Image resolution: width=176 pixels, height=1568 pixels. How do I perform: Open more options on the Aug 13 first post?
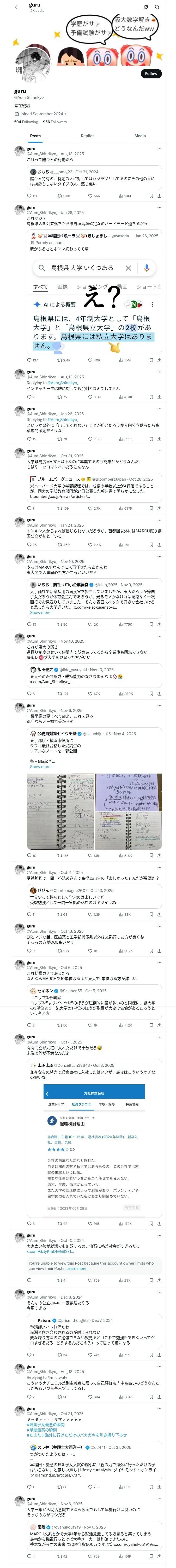pyautogui.click(x=159, y=148)
